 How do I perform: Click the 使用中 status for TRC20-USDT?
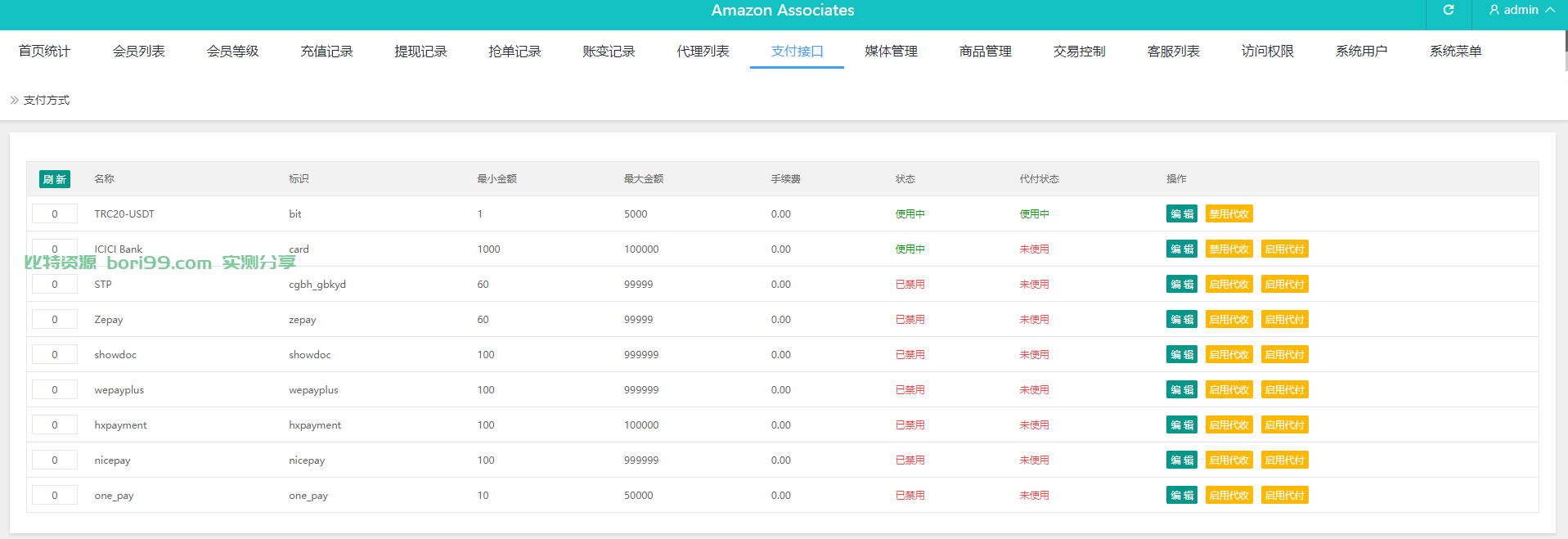(x=910, y=213)
